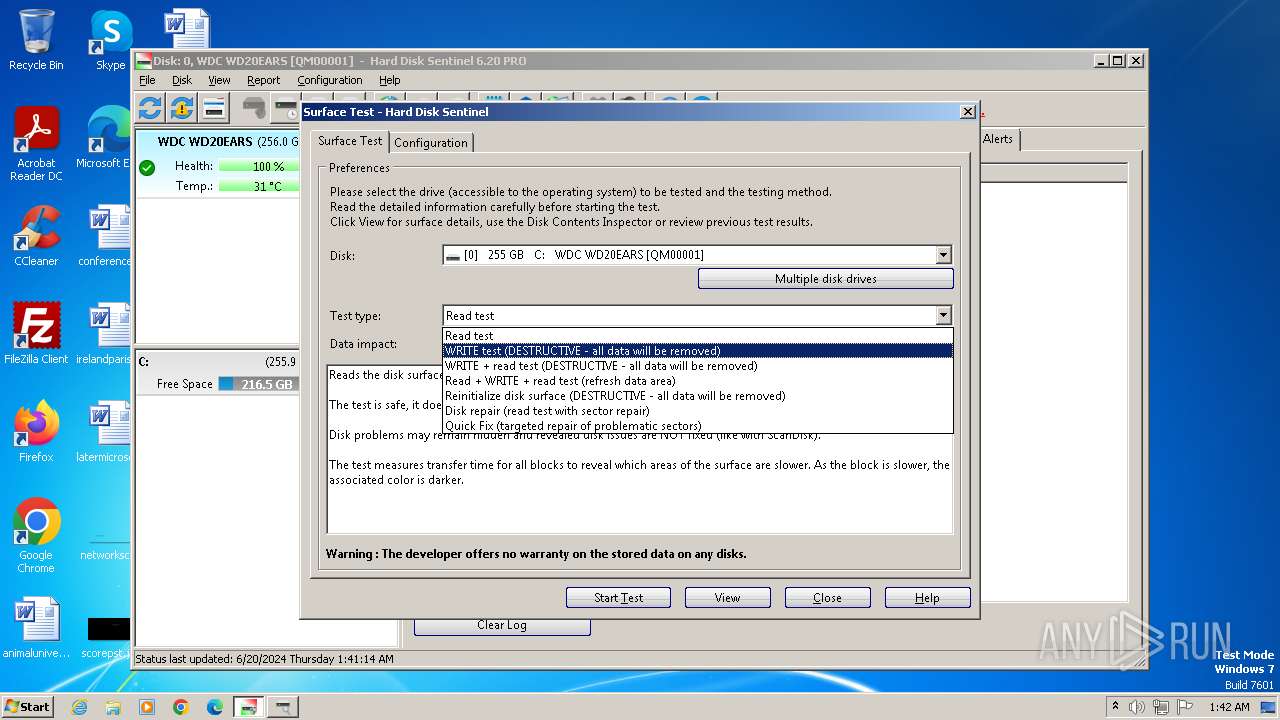Open Recycle Bin on the desktop
Viewport: 1280px width, 720px height.
click(36, 40)
